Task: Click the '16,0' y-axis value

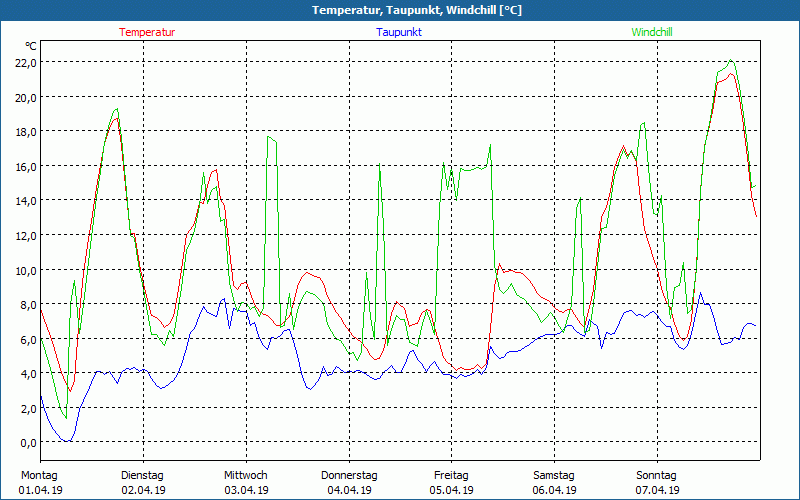Action: pos(26,167)
